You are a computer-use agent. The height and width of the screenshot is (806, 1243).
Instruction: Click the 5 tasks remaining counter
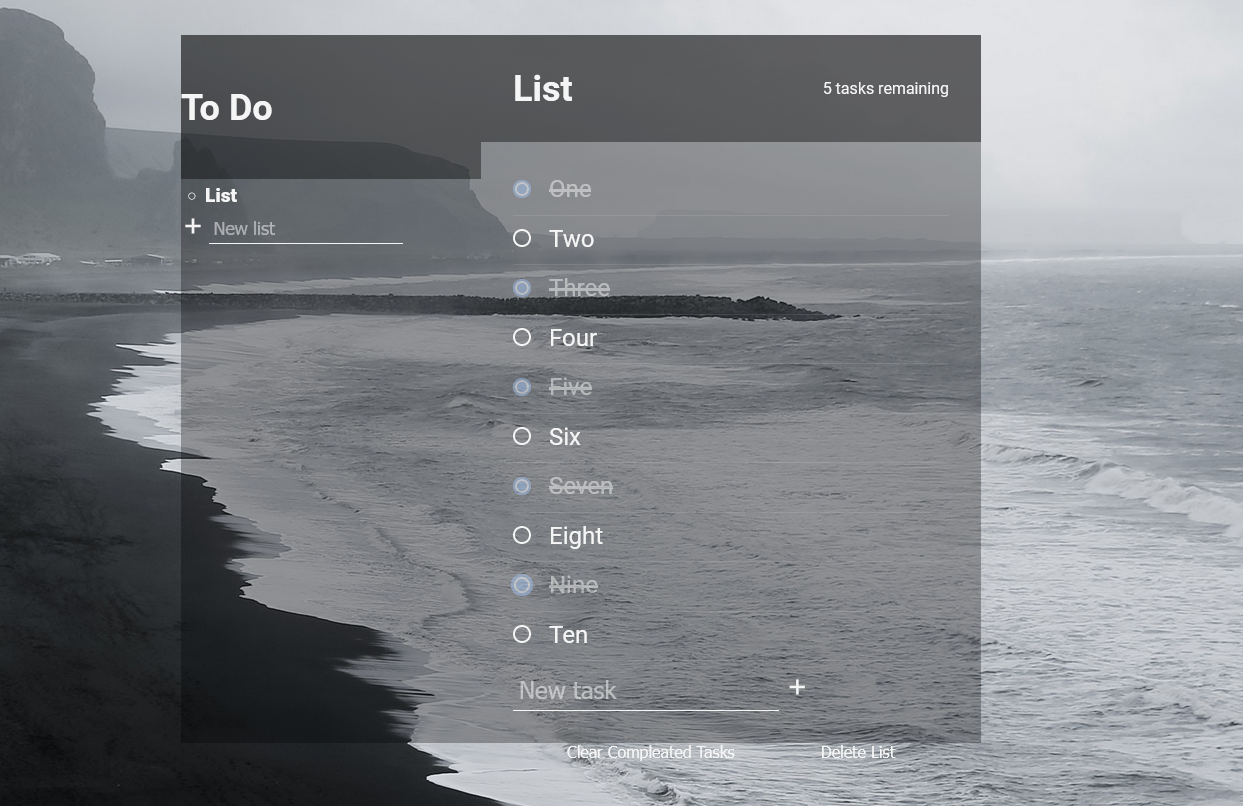(x=885, y=89)
